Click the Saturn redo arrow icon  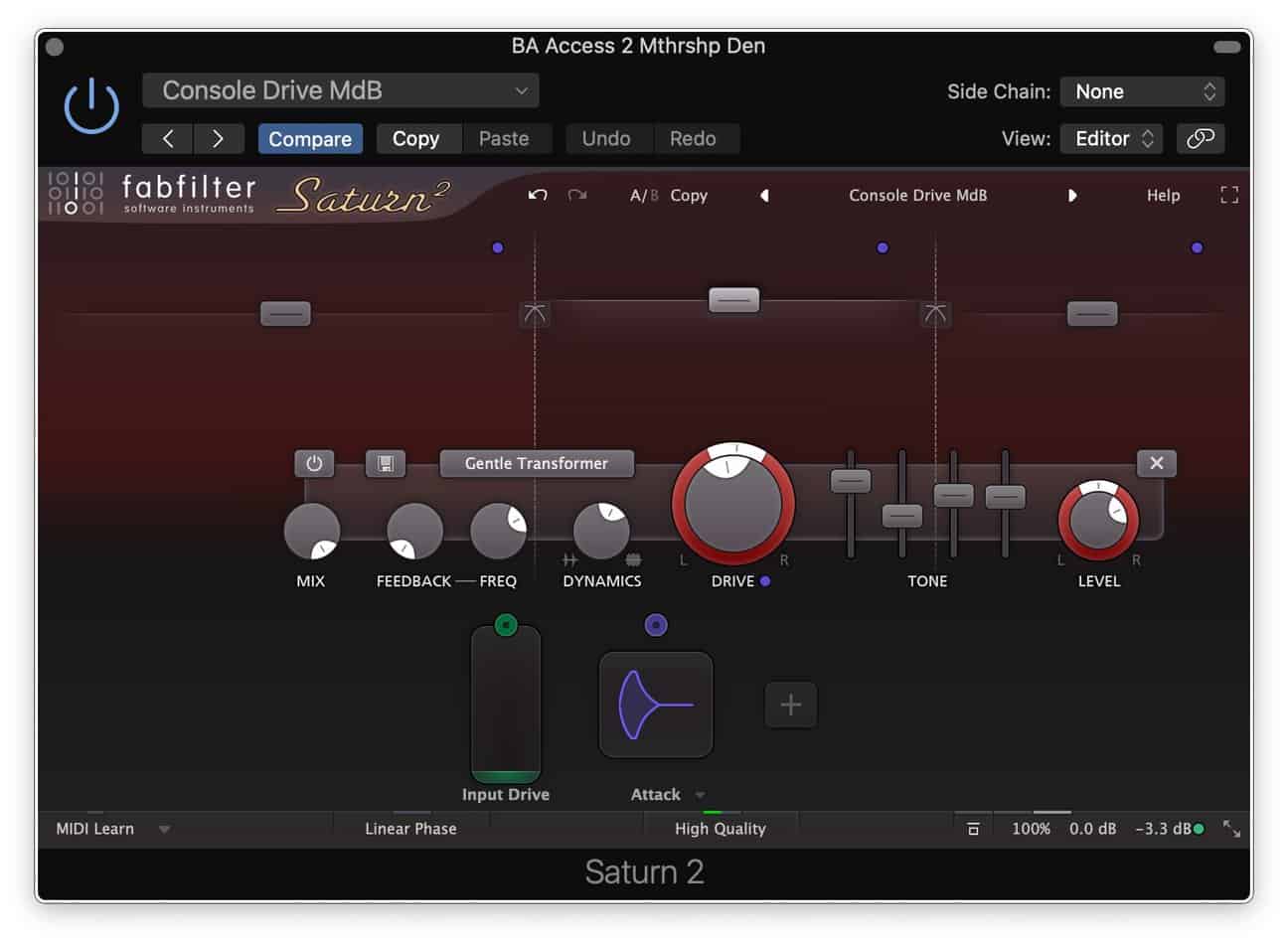click(x=577, y=195)
